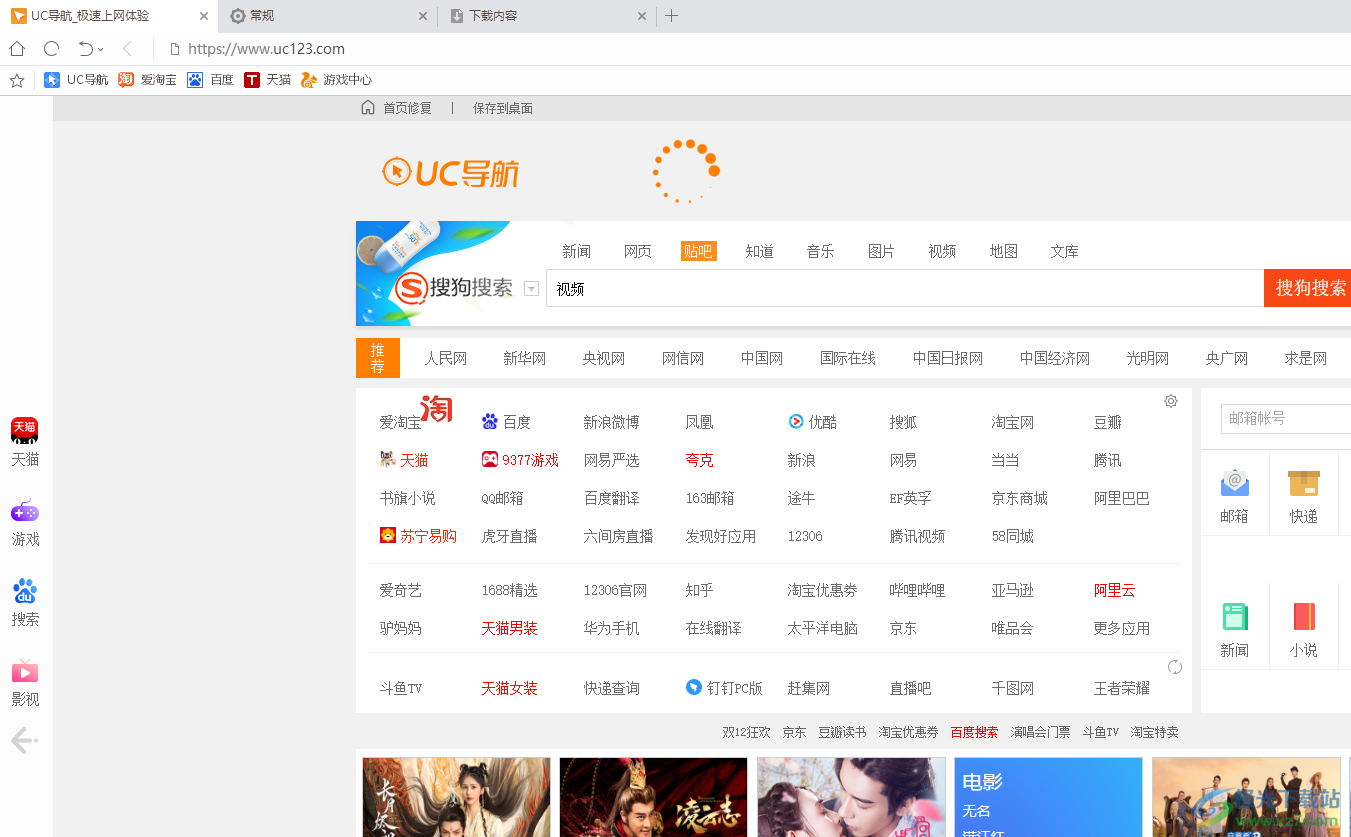Open UC导航 bookmark in bookmarks bar
The width and height of the screenshot is (1351, 837).
pyautogui.click(x=76, y=80)
